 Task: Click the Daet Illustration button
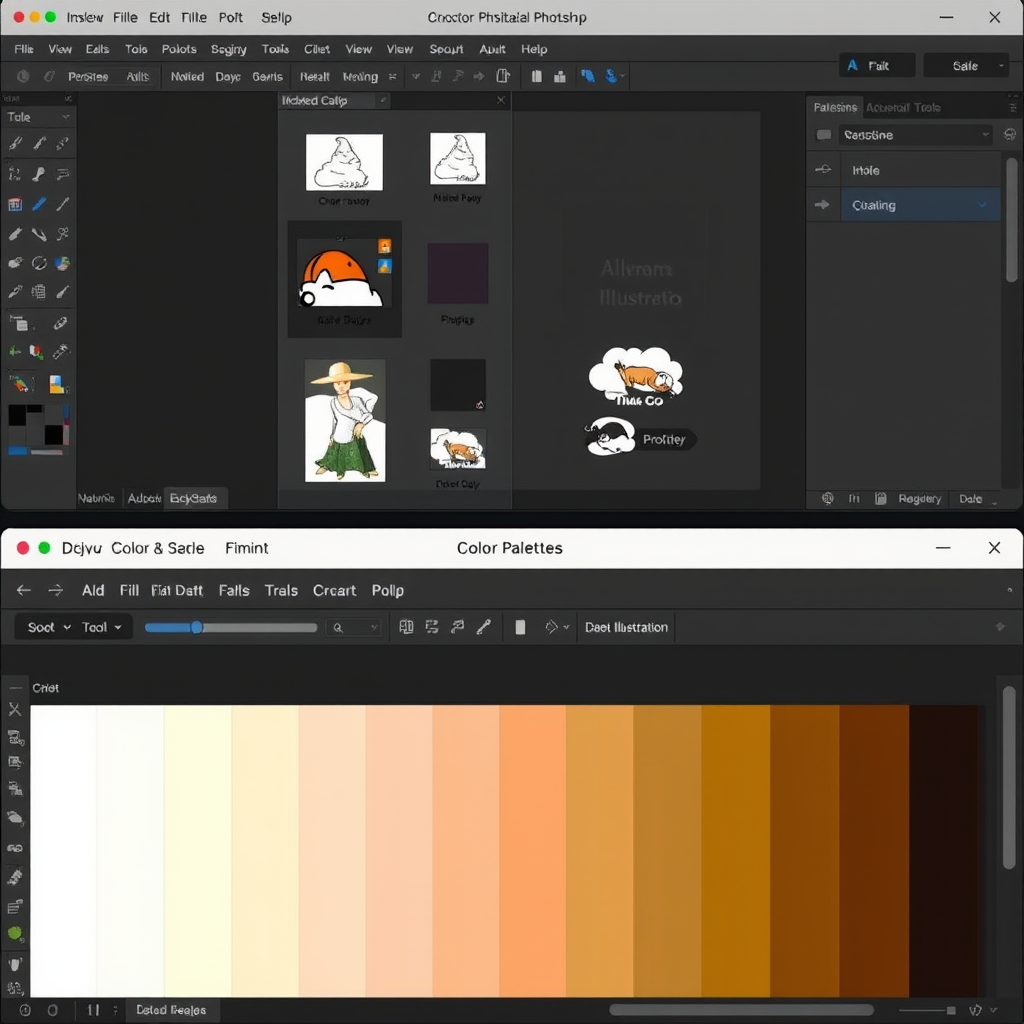tap(626, 627)
